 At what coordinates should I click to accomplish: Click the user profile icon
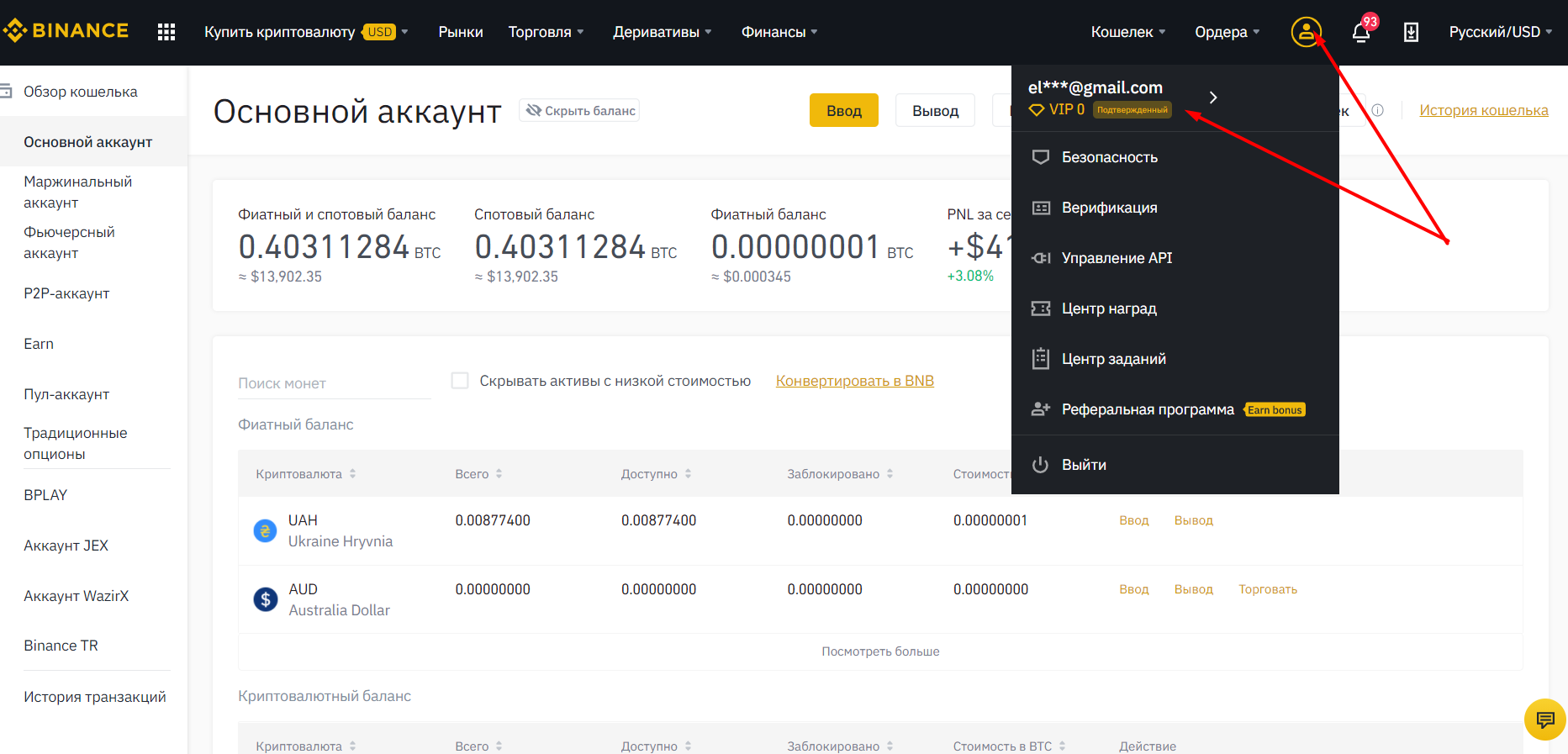[x=1306, y=32]
